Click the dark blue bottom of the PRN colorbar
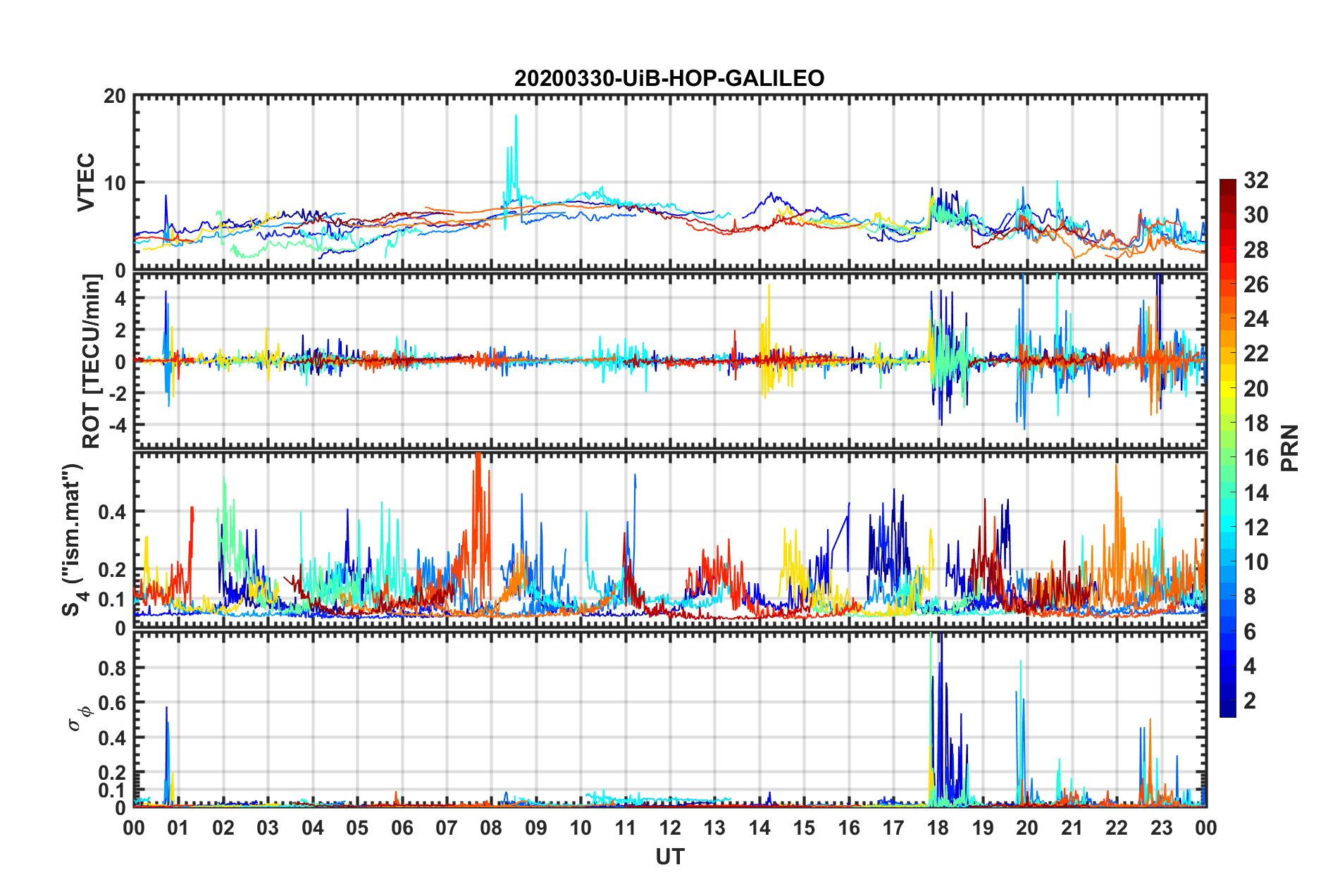The width and height of the screenshot is (1340, 896). [x=1227, y=711]
